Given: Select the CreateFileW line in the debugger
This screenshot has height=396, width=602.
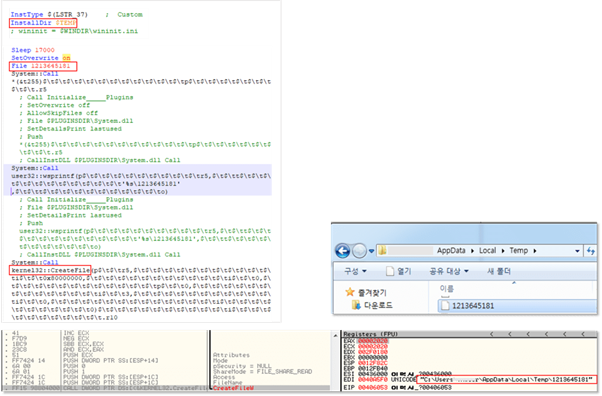Looking at the screenshot, I should pos(233,388).
